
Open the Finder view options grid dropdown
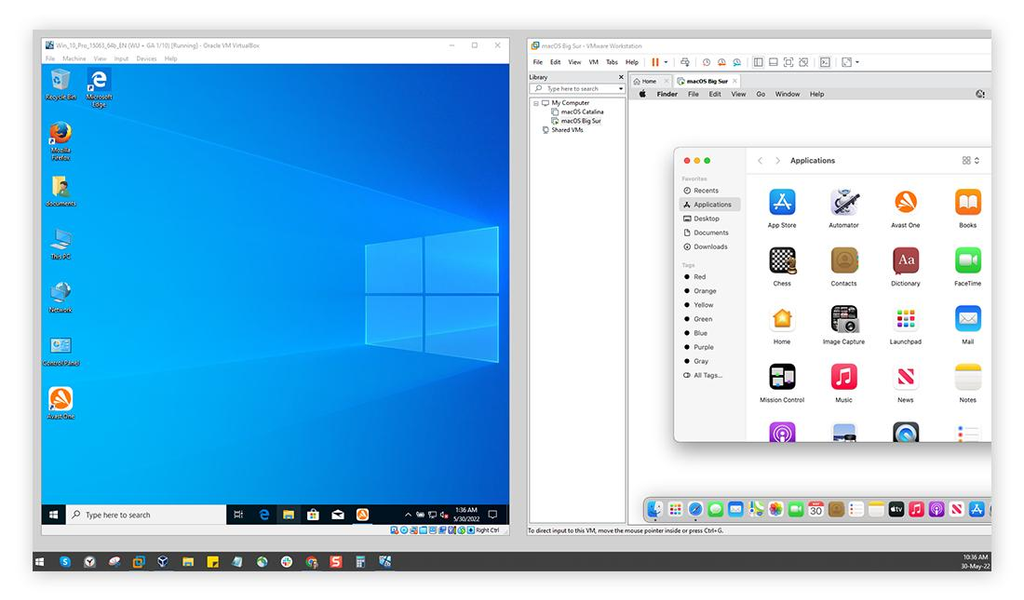click(x=970, y=161)
